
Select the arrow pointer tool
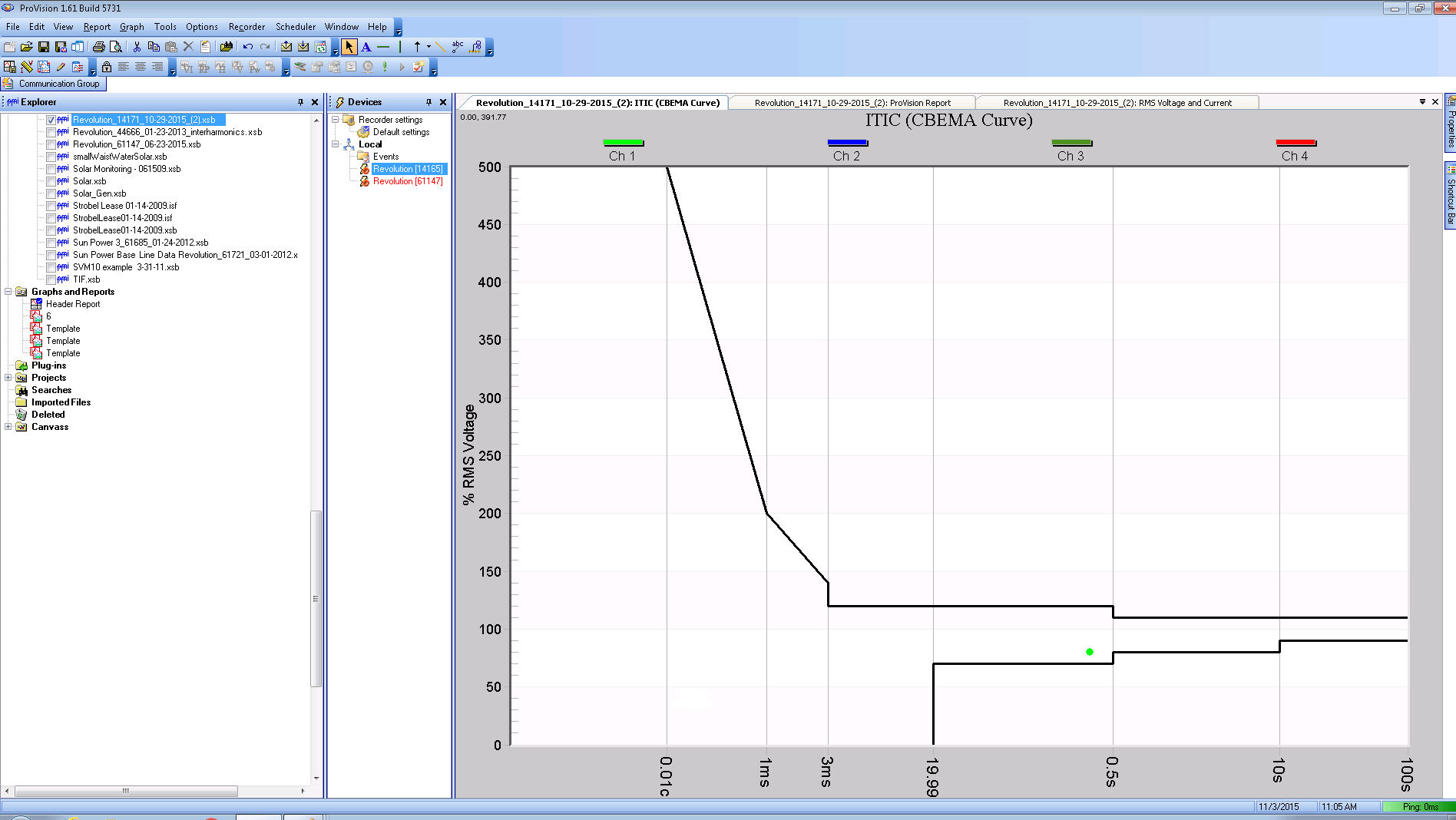(349, 47)
